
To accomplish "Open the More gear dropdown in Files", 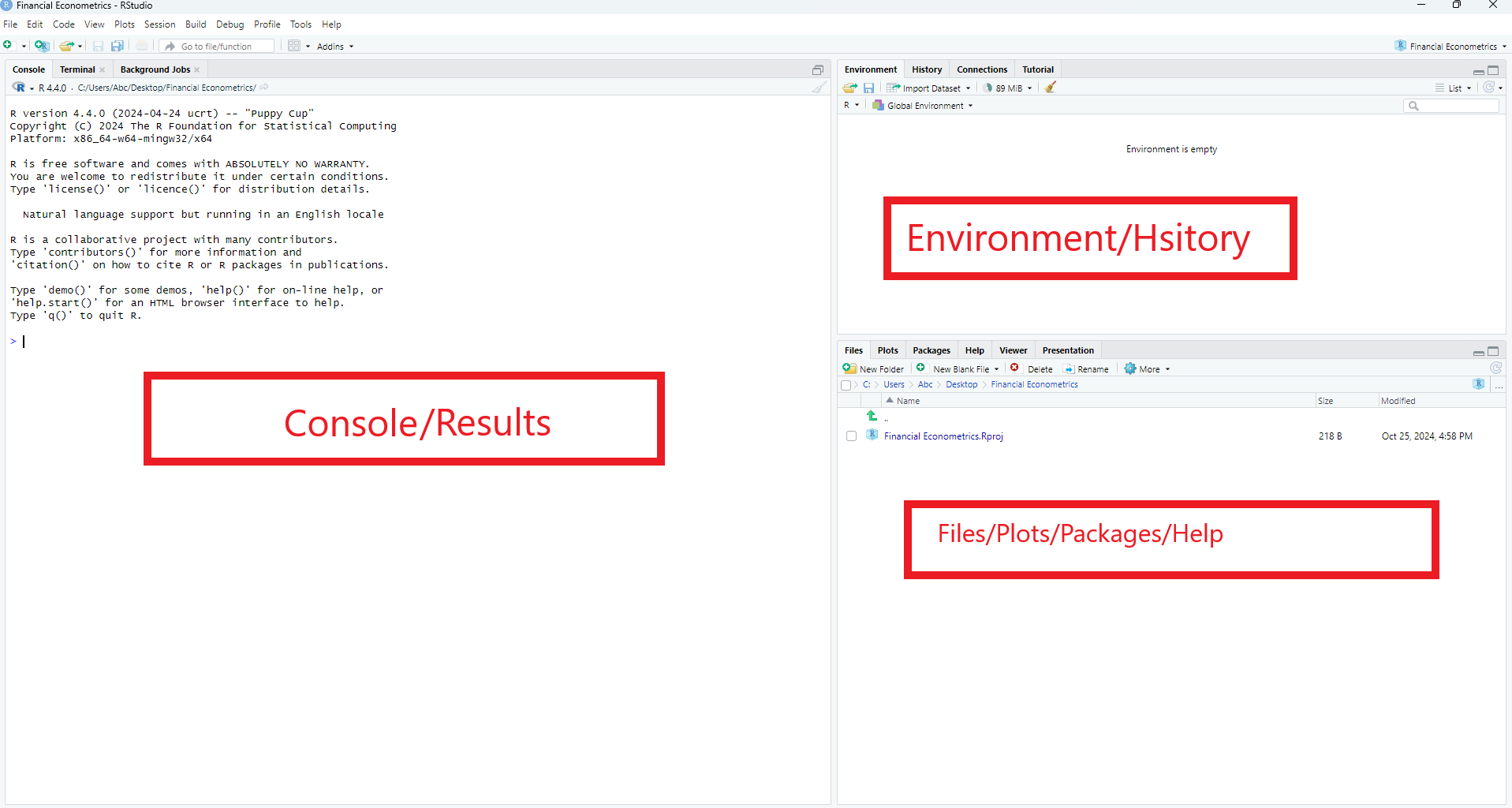I will coord(1148,368).
